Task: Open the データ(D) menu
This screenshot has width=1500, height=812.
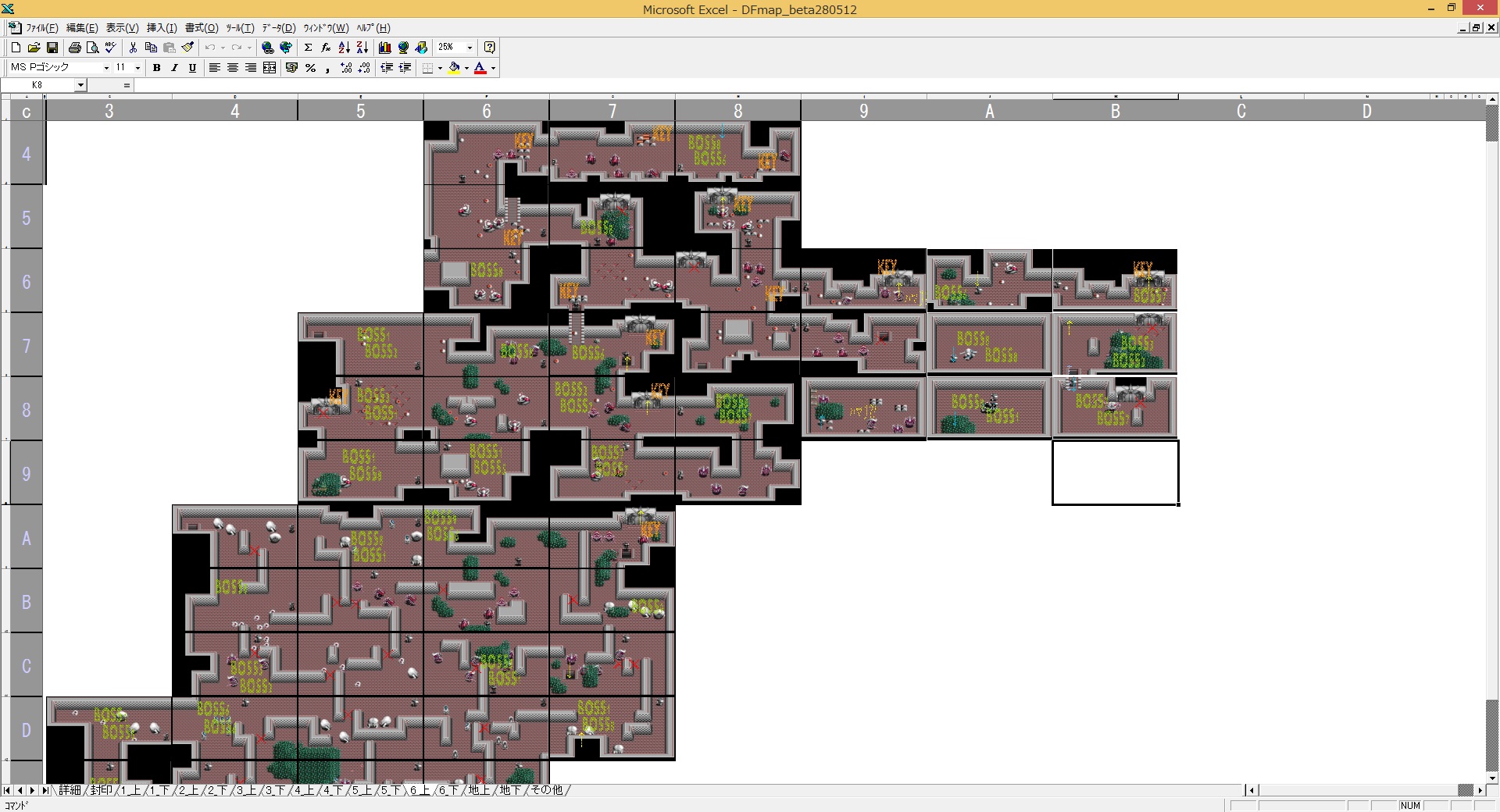Action: click(279, 28)
